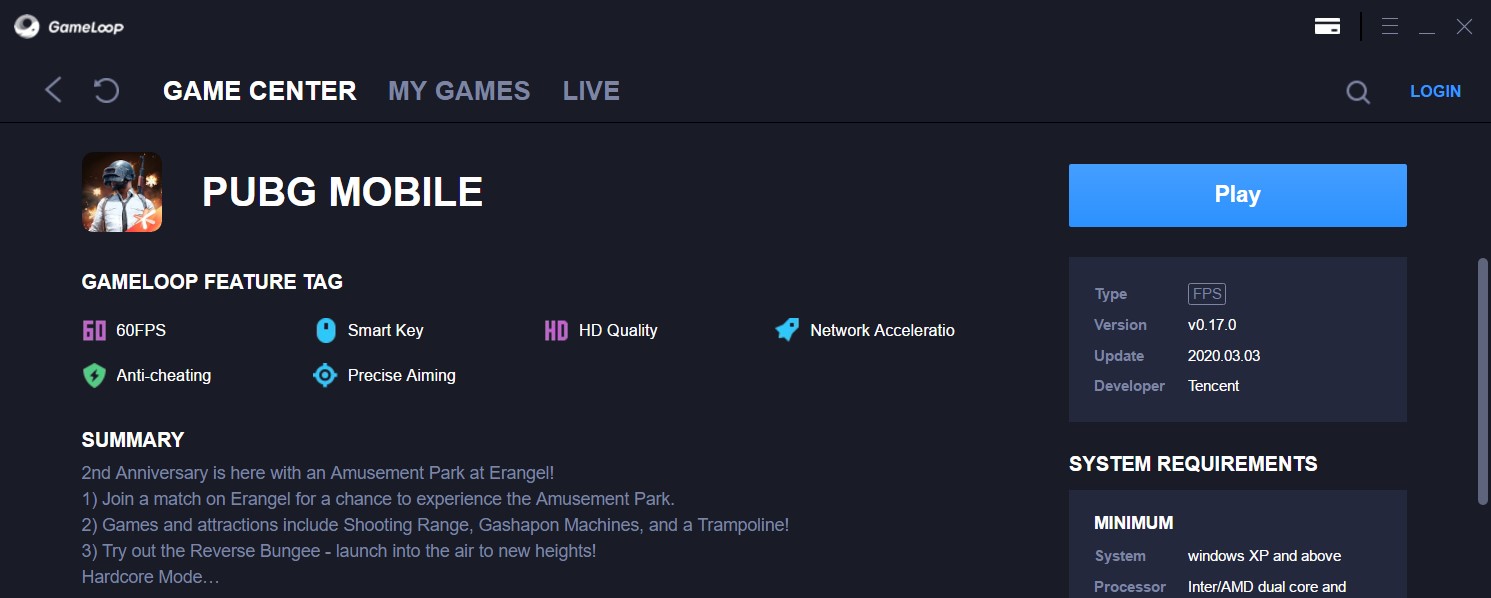
Task: Click the HD Quality icon
Action: [x=556, y=330]
